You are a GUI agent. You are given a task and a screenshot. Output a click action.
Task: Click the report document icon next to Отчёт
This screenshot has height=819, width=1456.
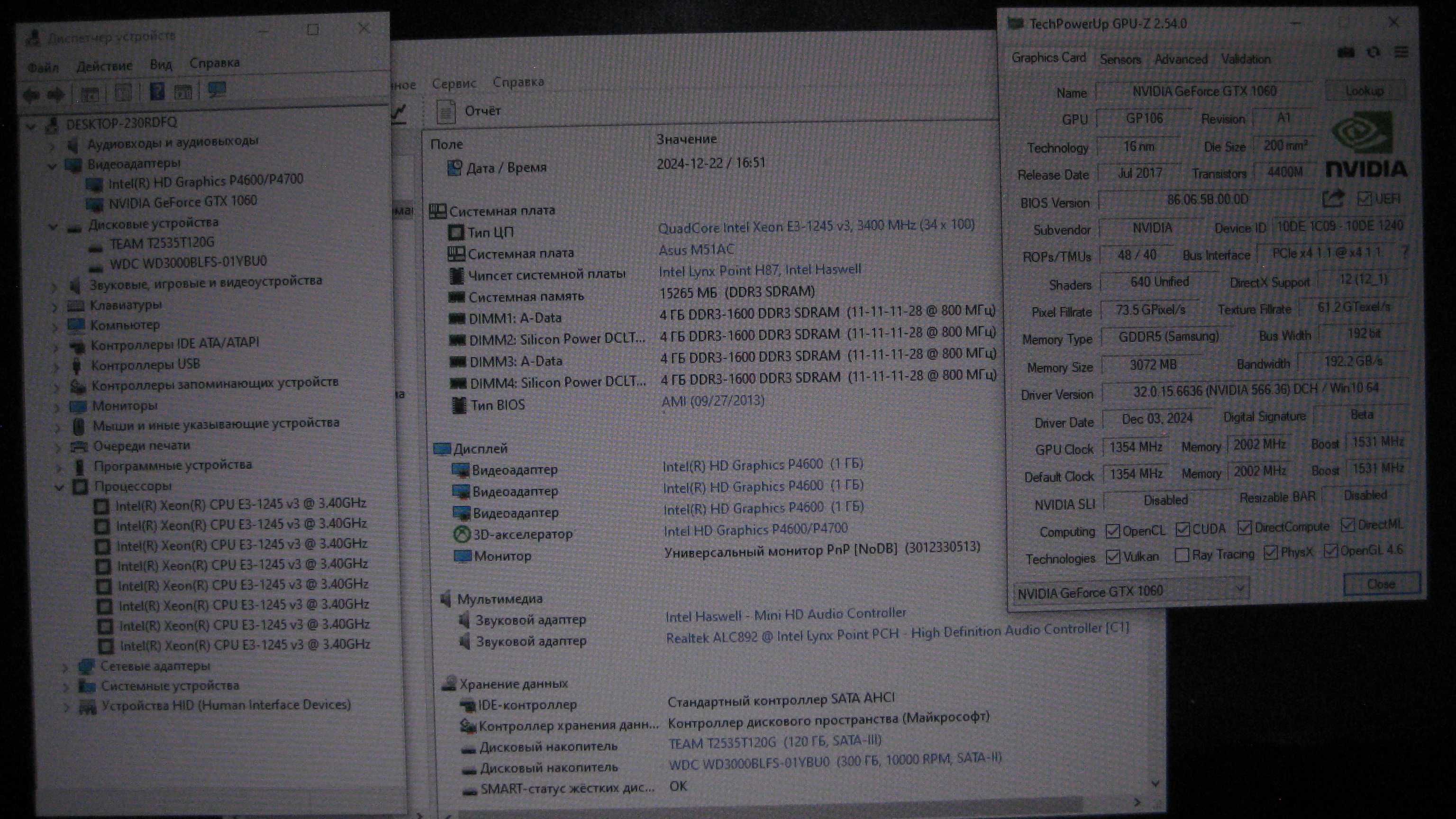tap(446, 111)
